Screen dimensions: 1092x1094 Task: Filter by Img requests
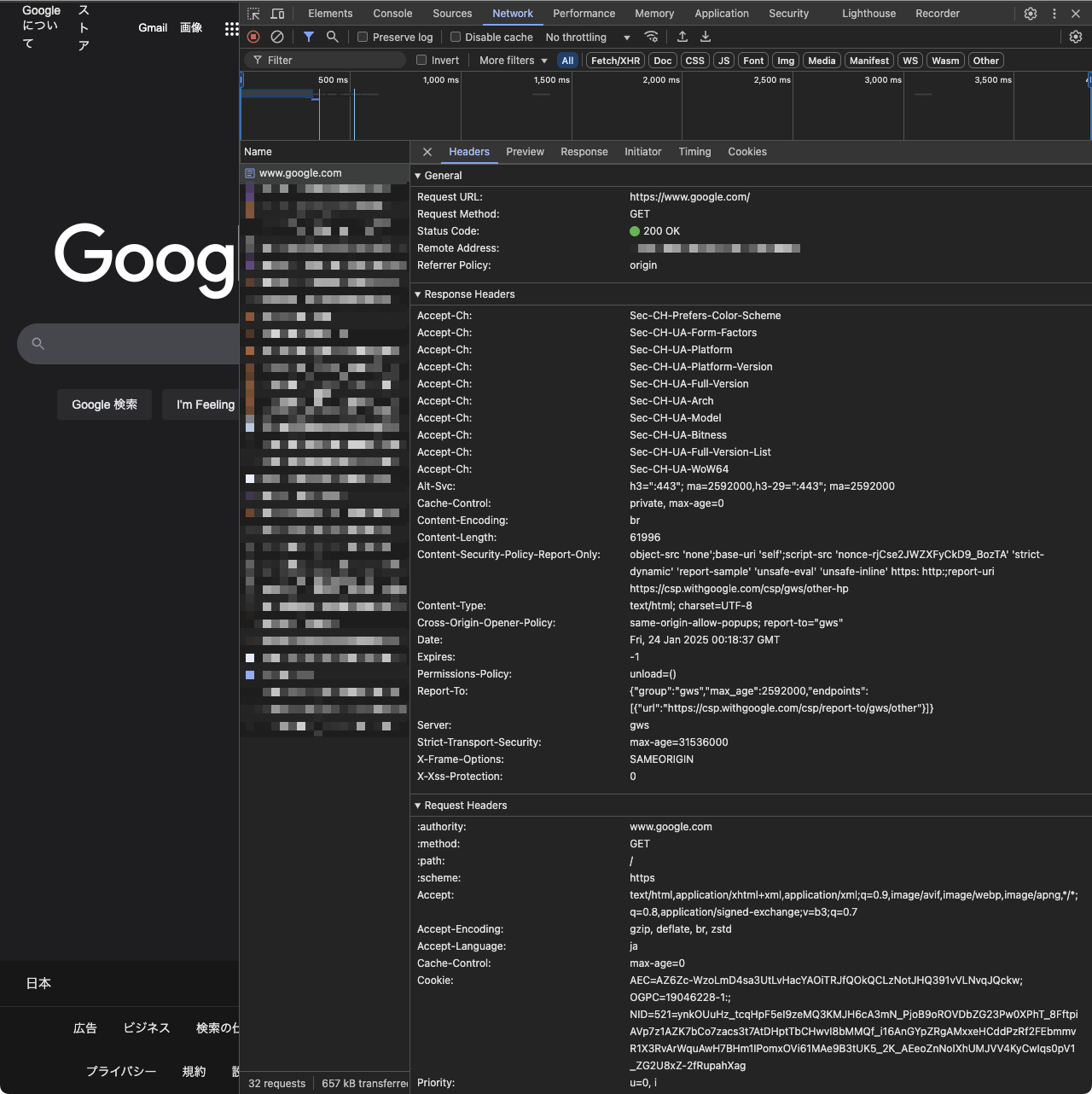(786, 61)
